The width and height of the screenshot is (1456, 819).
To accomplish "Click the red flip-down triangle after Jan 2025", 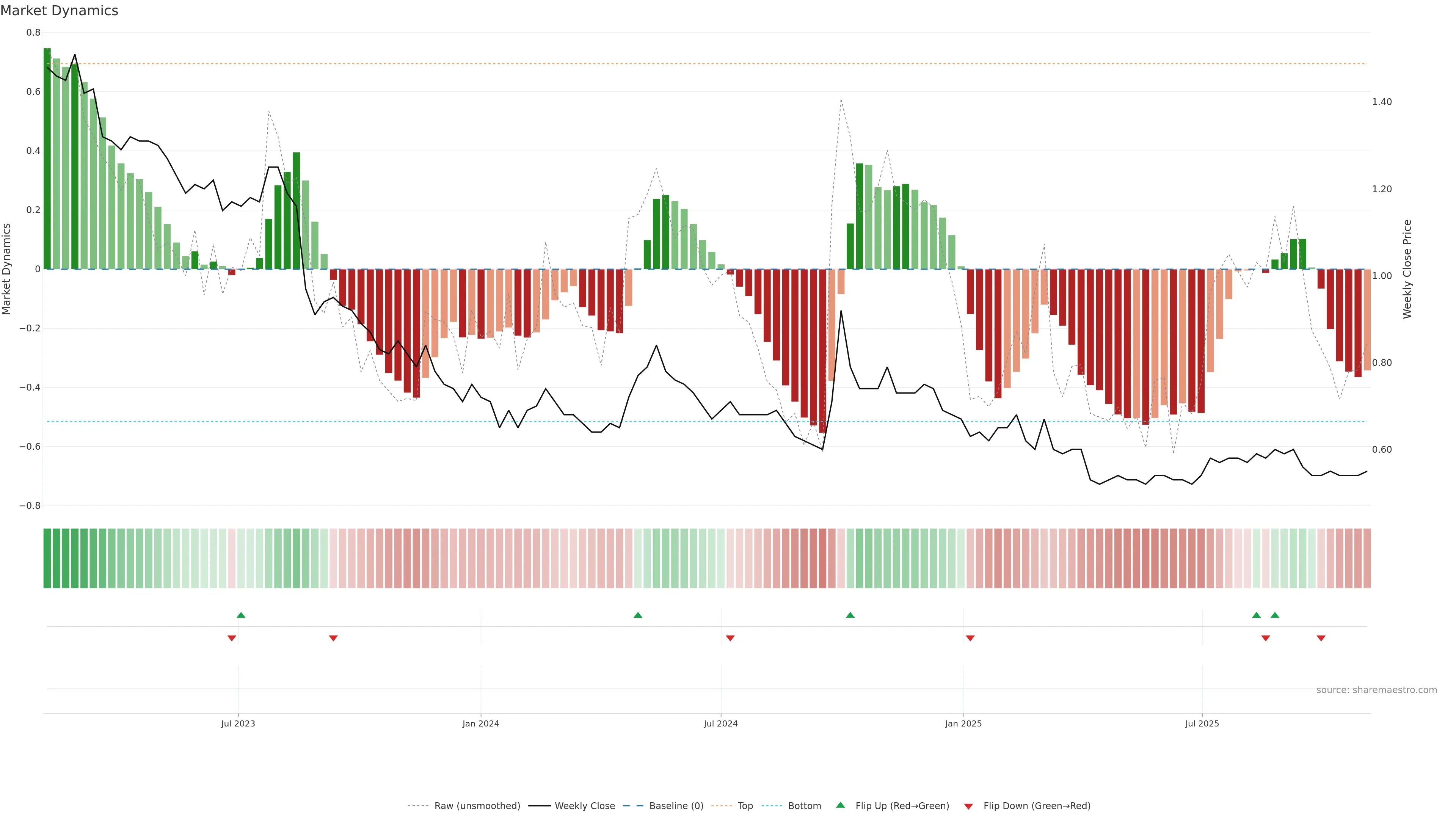I will click(x=970, y=638).
